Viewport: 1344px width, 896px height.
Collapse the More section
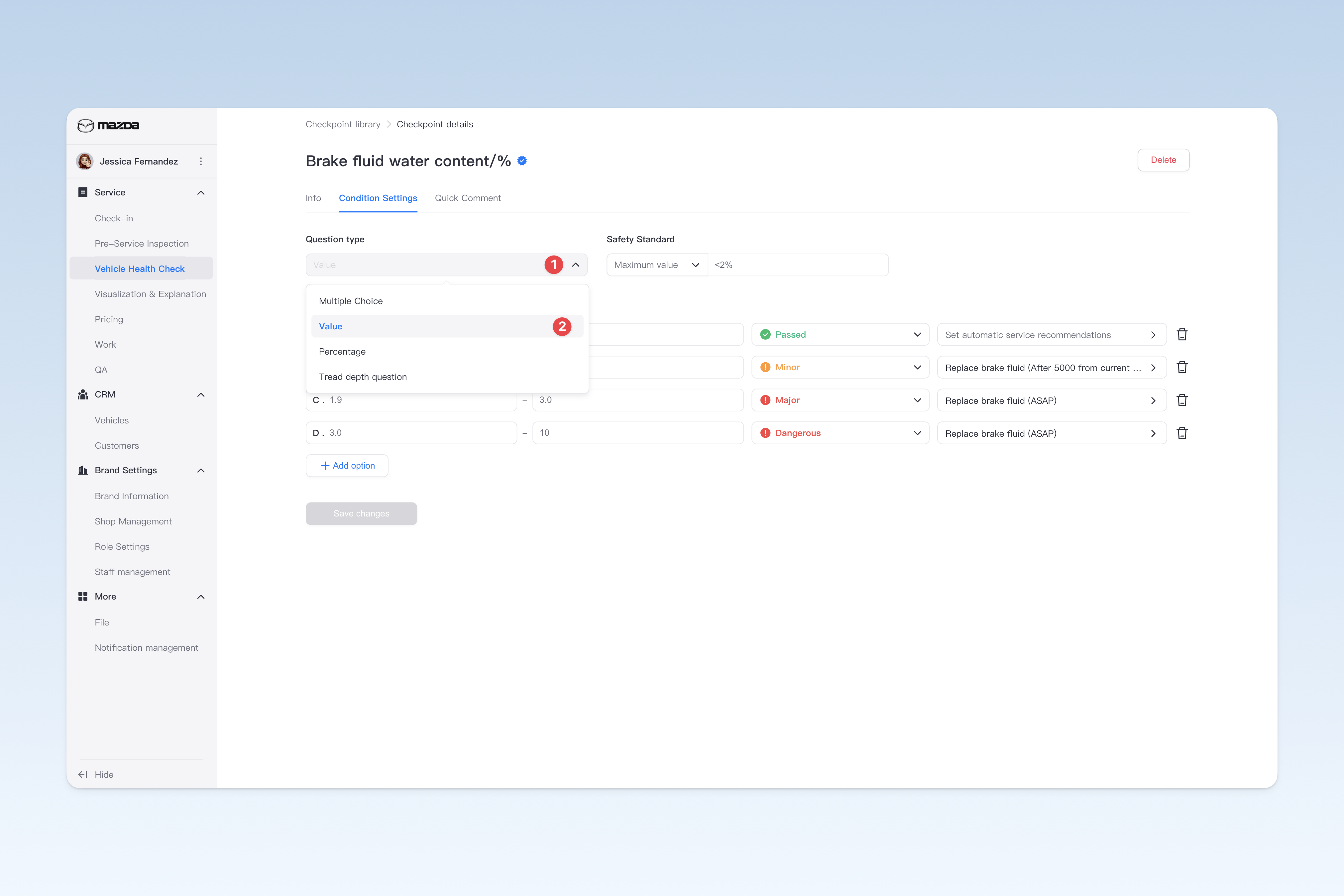pos(201,597)
